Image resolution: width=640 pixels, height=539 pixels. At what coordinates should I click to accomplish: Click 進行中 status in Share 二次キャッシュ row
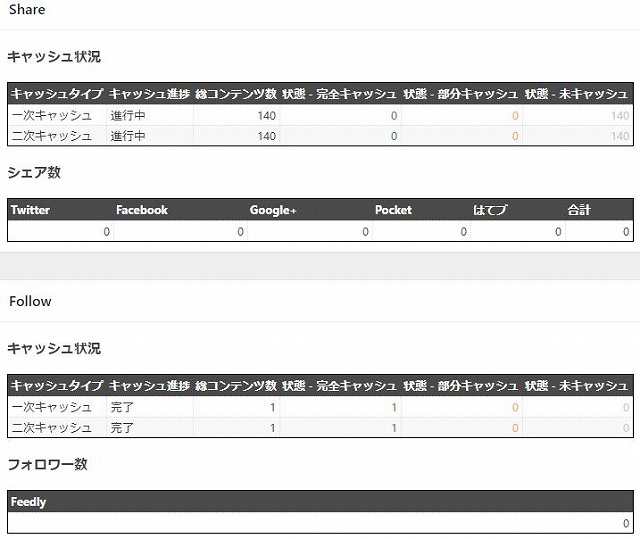pos(128,136)
